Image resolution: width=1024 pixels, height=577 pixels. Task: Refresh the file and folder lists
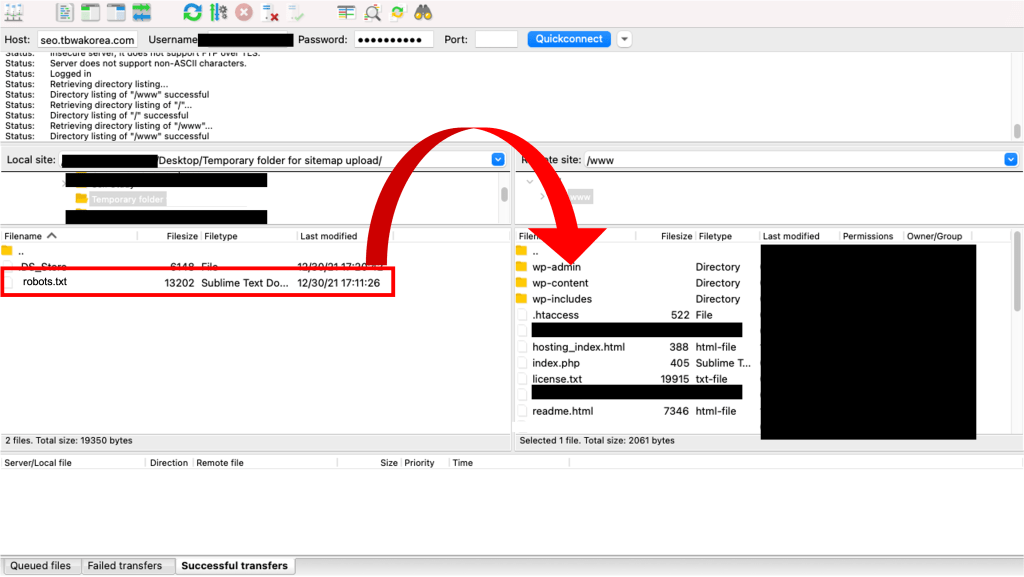193,12
